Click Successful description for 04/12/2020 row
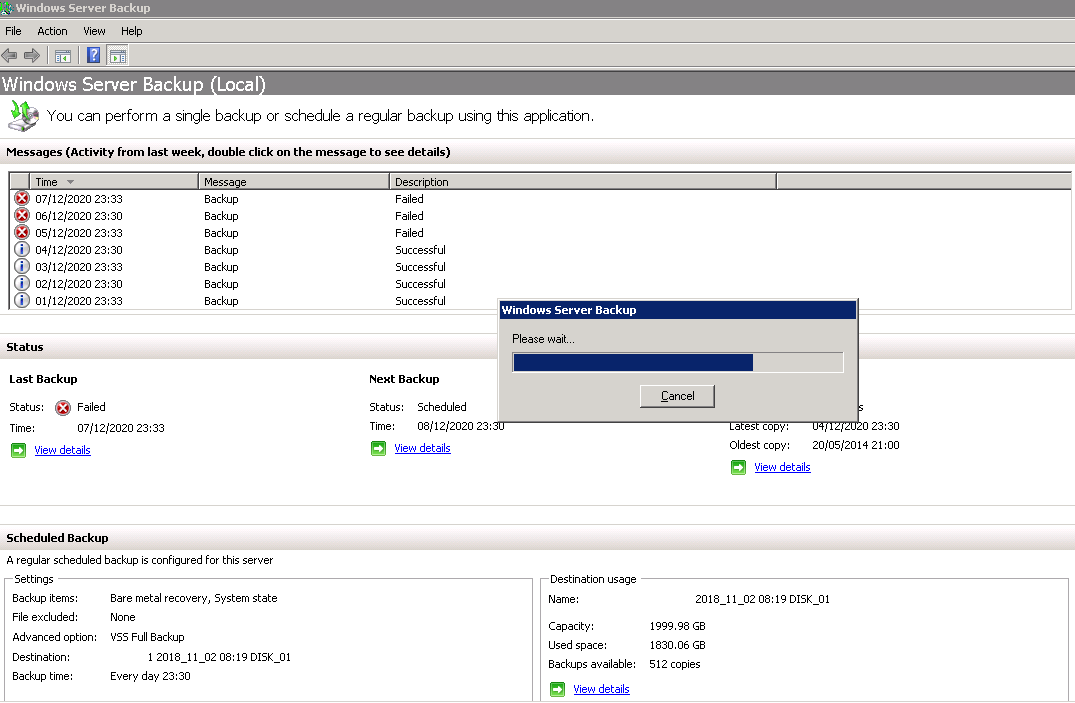The width and height of the screenshot is (1075, 703). pyautogui.click(x=420, y=250)
